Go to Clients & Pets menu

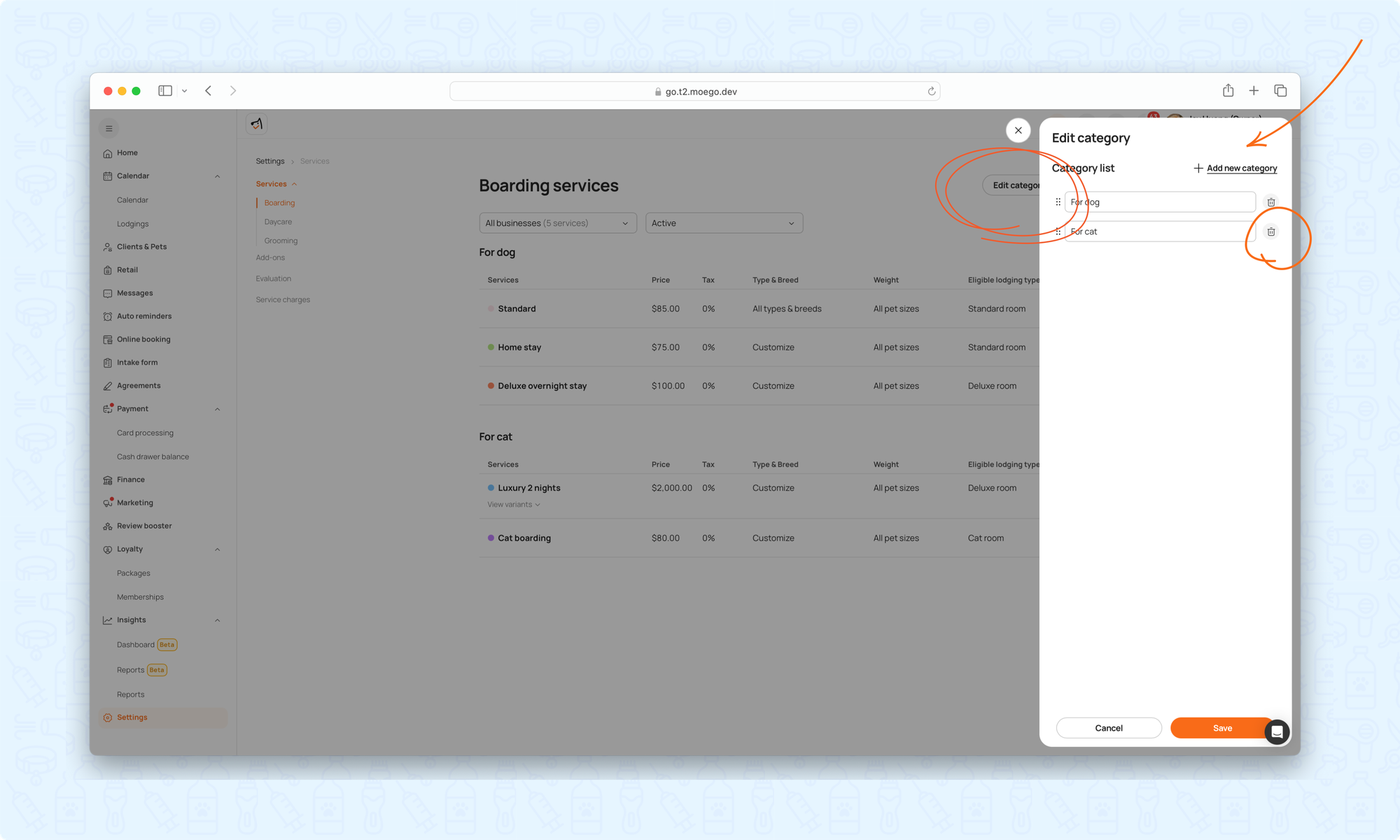[x=141, y=246]
